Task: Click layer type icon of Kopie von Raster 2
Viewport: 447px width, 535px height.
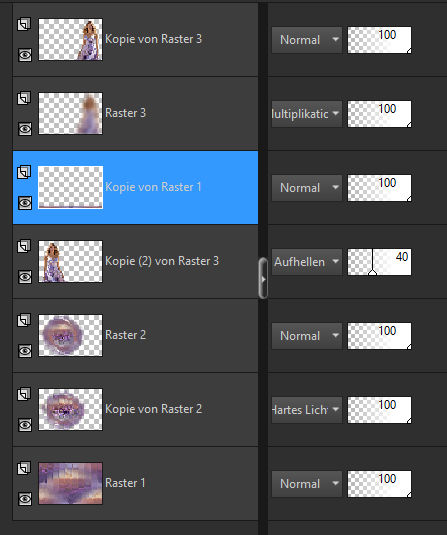Action: (24, 394)
